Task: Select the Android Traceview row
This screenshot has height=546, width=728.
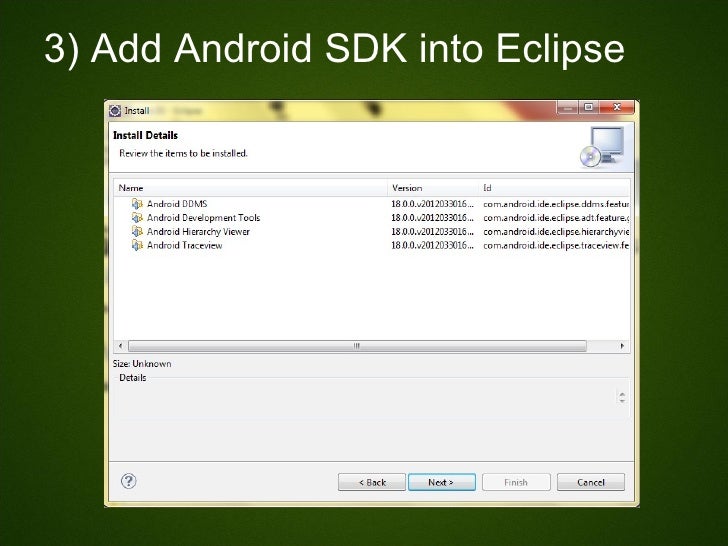Action: point(372,245)
